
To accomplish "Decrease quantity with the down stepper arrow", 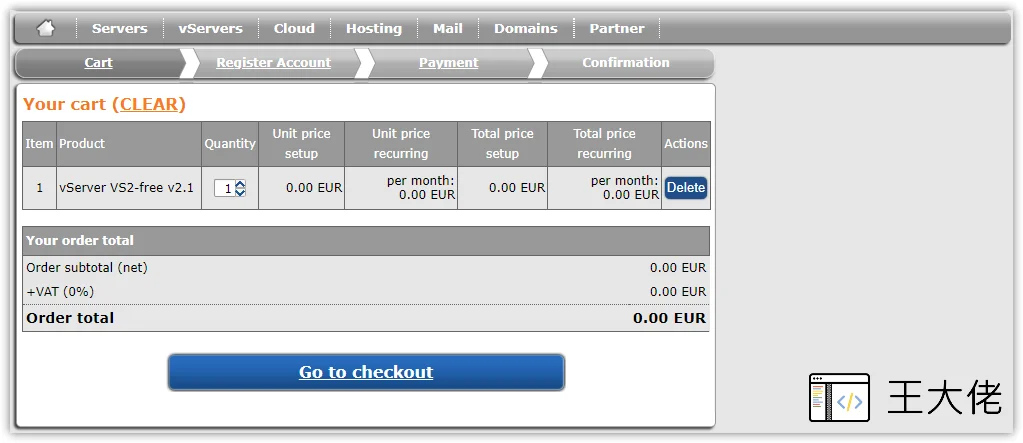I will click(x=240, y=192).
